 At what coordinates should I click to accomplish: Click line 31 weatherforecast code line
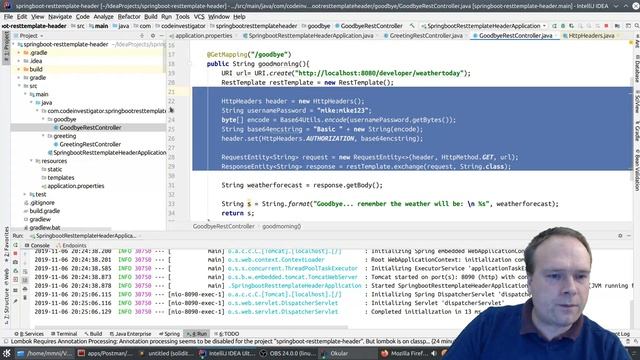302,185
